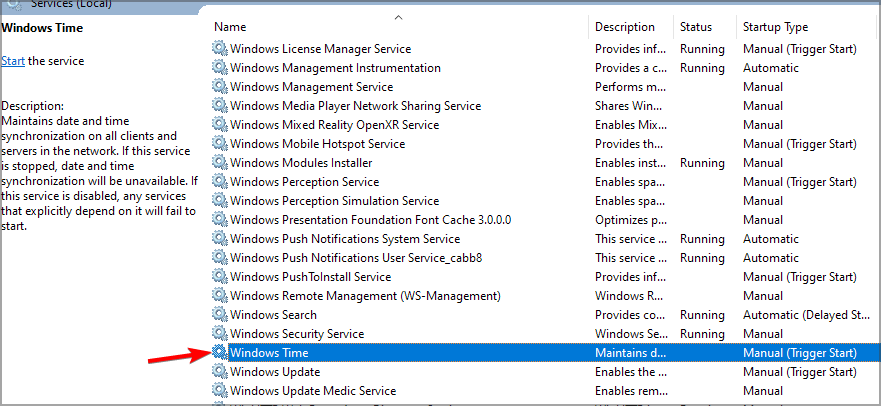The width and height of the screenshot is (881, 406).
Task: Select Windows Modules Installer name
Action: (301, 163)
